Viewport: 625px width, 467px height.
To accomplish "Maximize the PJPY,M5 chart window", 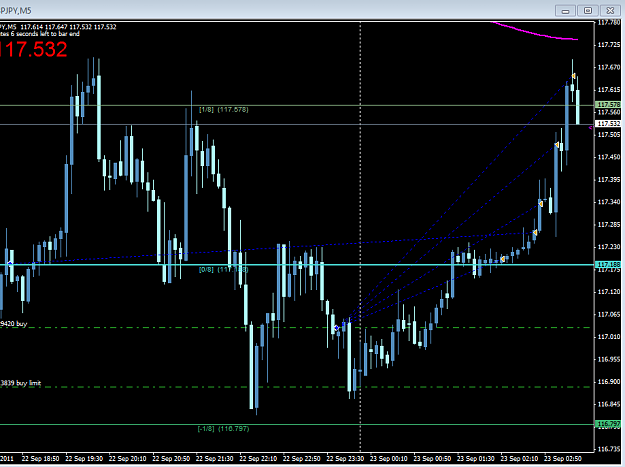I will 588,11.
